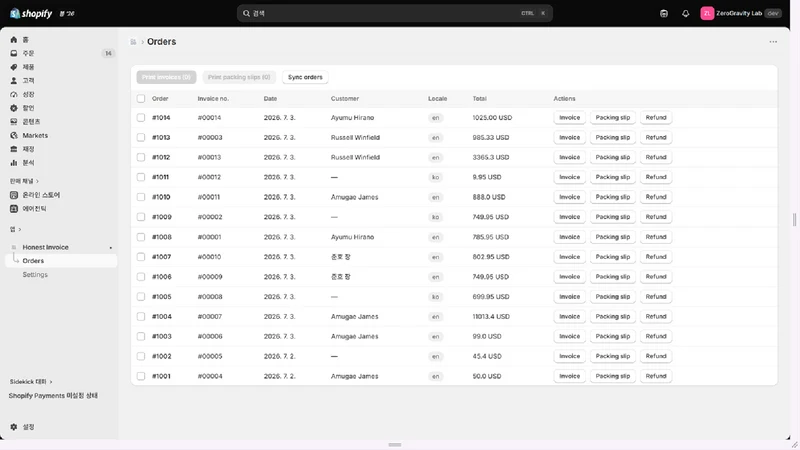Click the Home icon in sidebar

point(14,40)
